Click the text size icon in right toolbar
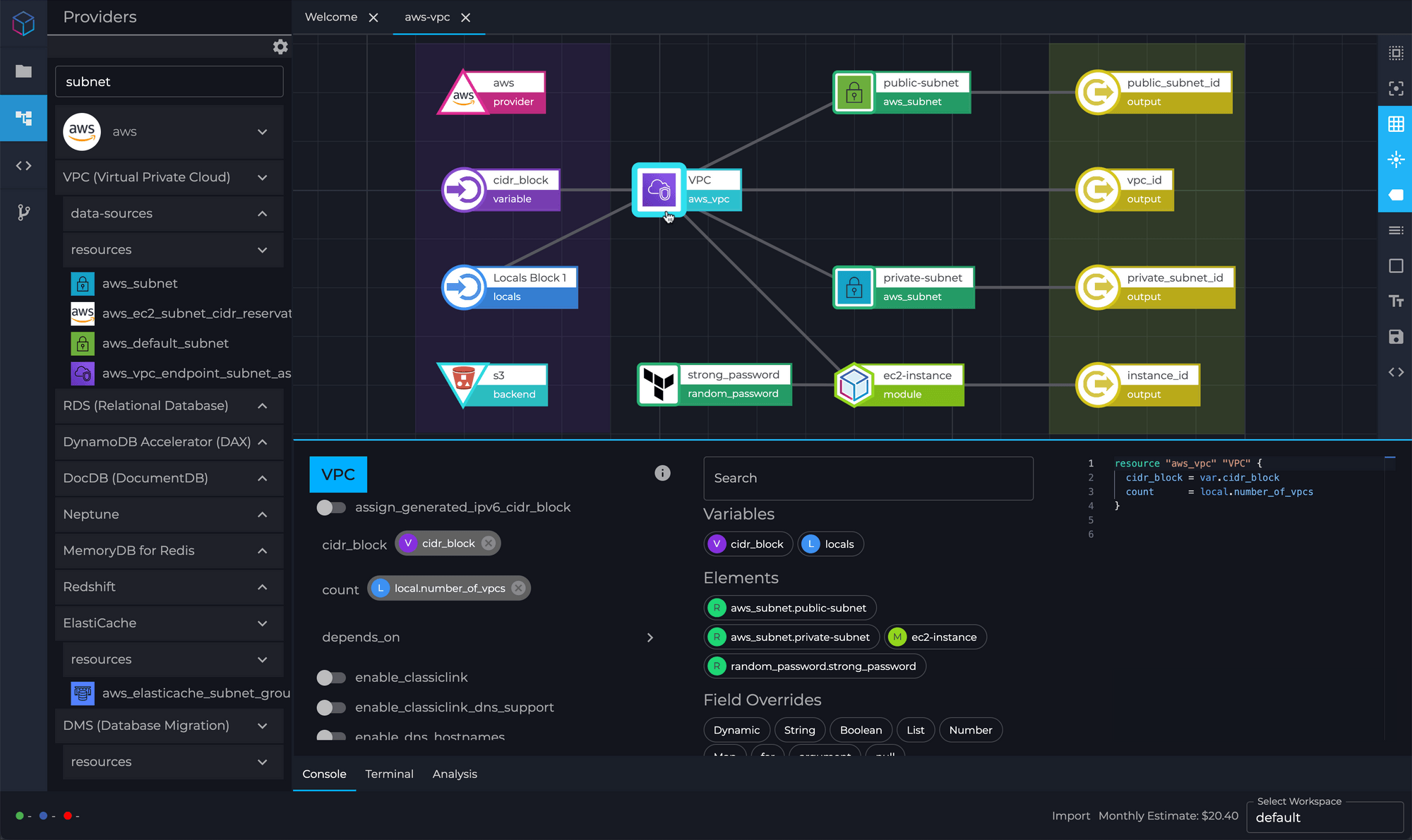The height and width of the screenshot is (840, 1412). [1396, 301]
